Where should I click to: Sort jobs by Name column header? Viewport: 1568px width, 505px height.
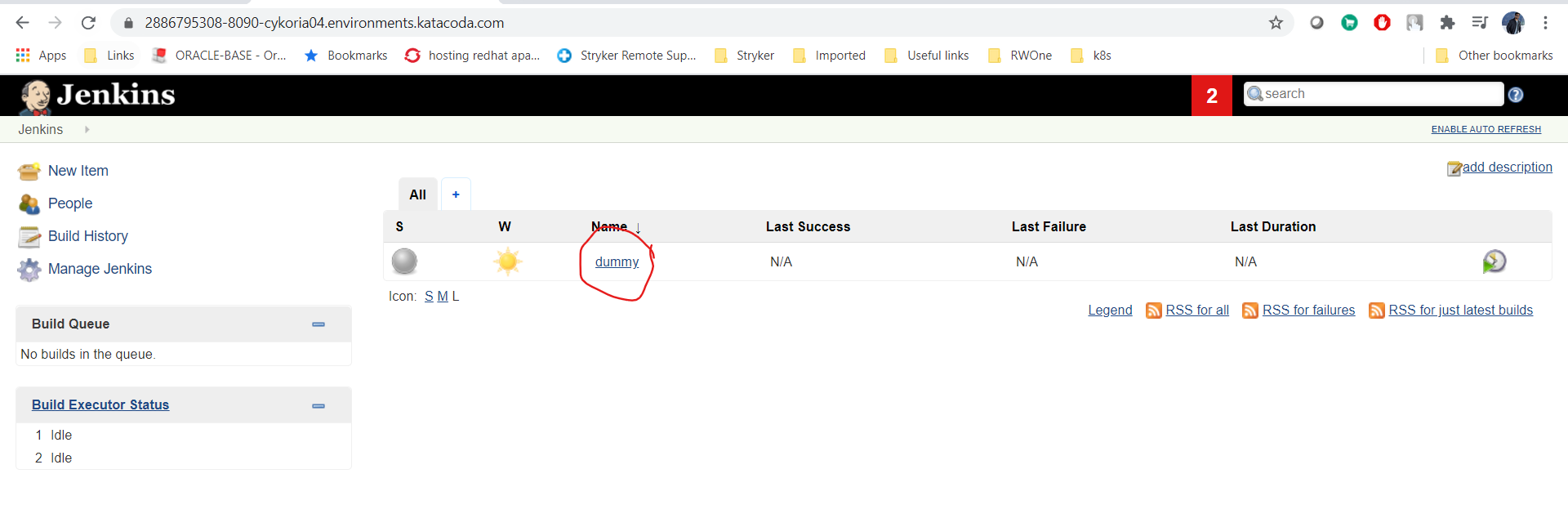(609, 226)
